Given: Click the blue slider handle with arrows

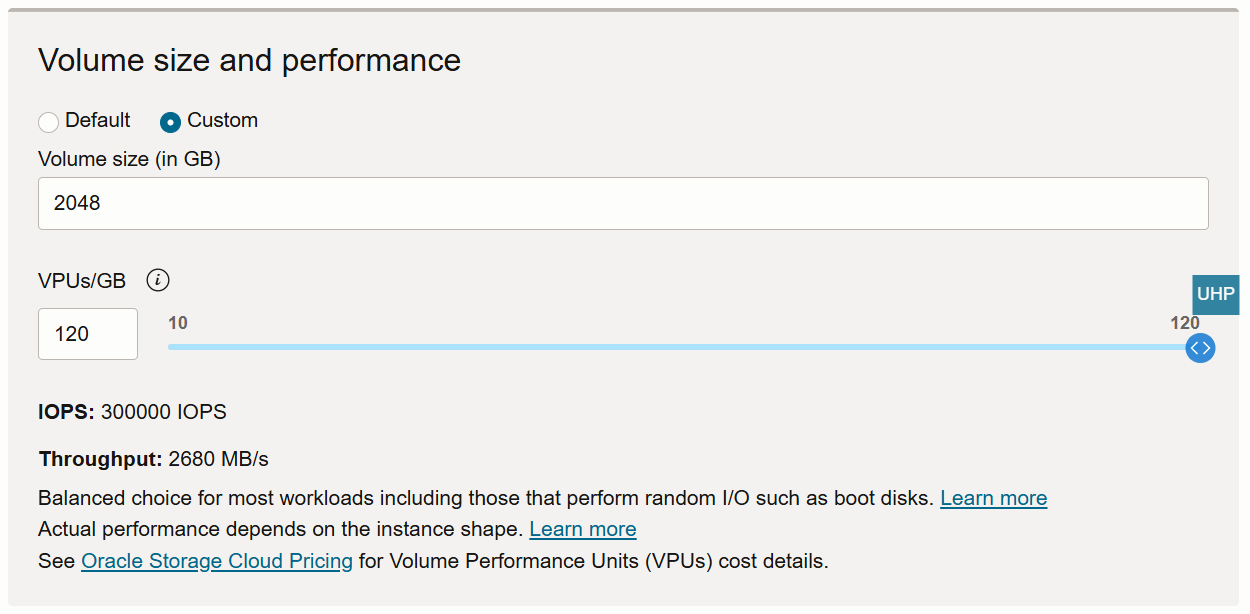Looking at the screenshot, I should click(1200, 348).
